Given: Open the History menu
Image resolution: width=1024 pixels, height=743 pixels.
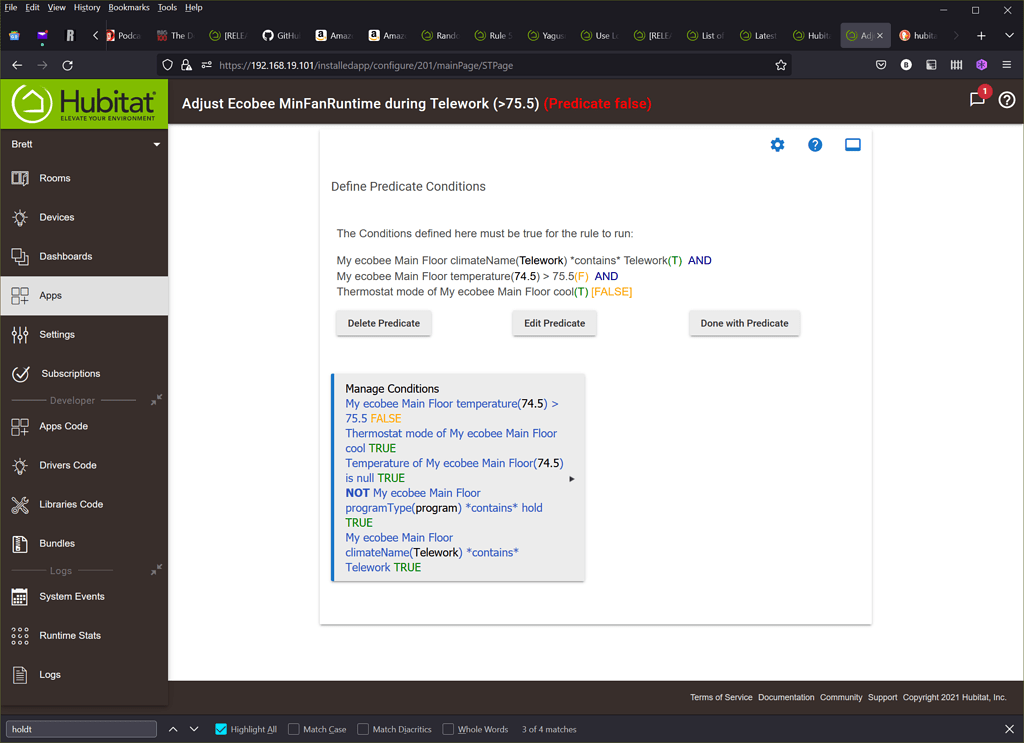Looking at the screenshot, I should (87, 7).
